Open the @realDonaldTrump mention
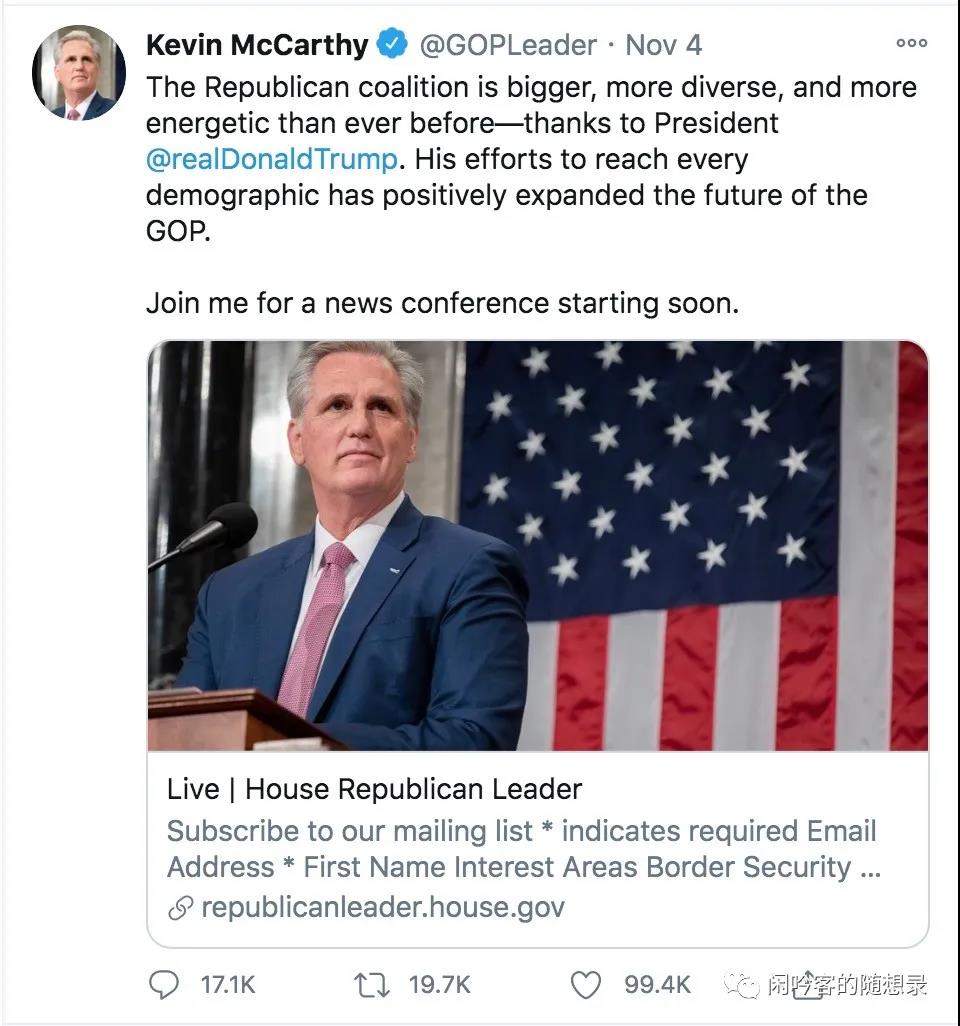The width and height of the screenshot is (960, 1026). (x=271, y=159)
